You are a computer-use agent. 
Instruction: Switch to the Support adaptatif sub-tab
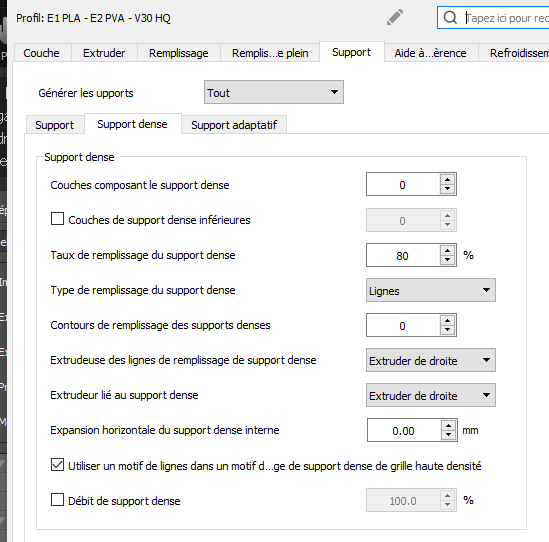[x=234, y=125]
